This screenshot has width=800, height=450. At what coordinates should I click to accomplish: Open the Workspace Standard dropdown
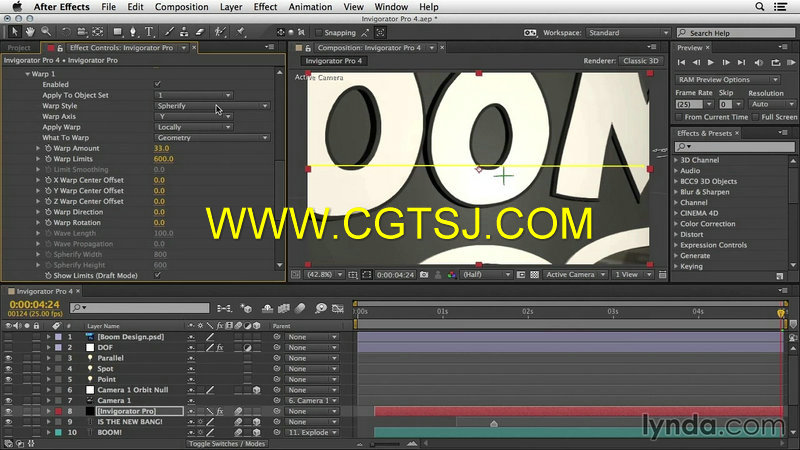click(x=628, y=33)
